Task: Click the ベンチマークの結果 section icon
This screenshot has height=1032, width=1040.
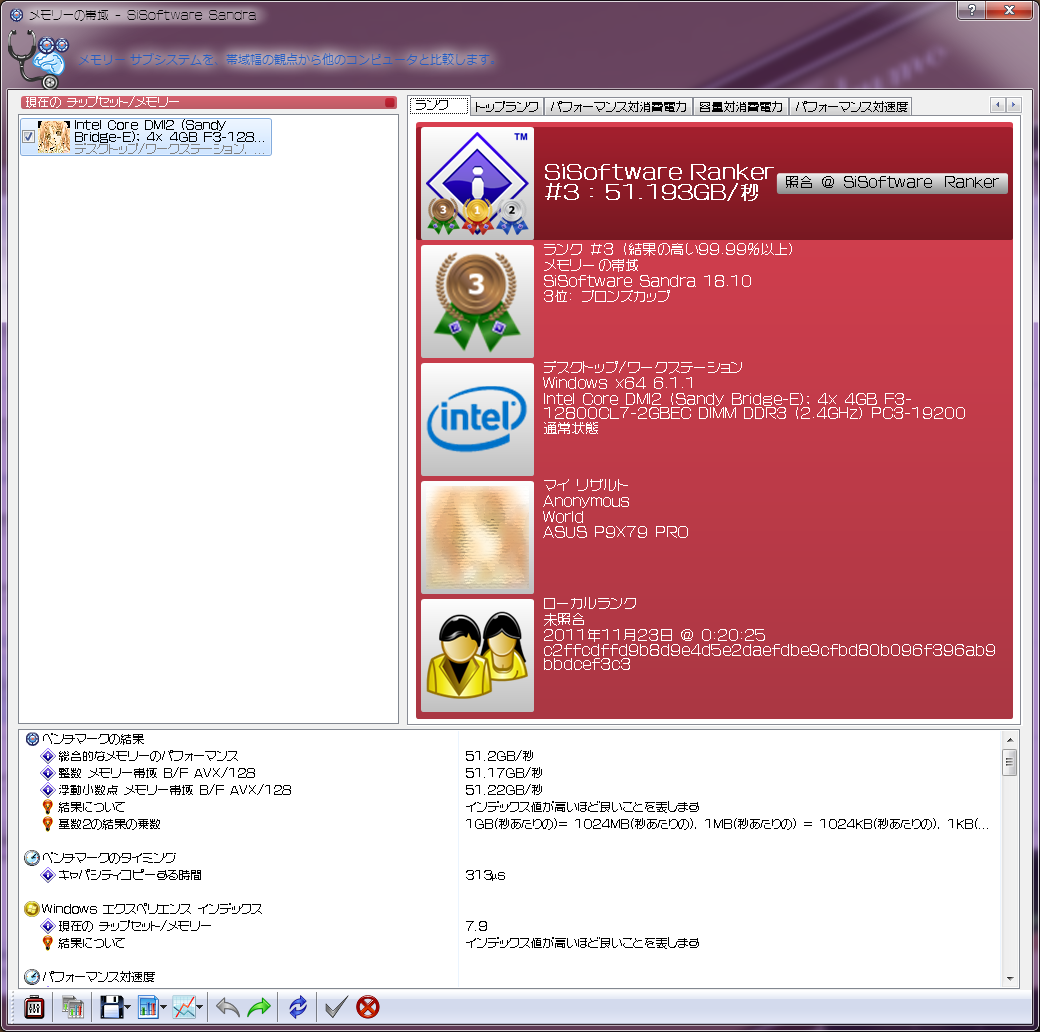Action: tap(32, 738)
